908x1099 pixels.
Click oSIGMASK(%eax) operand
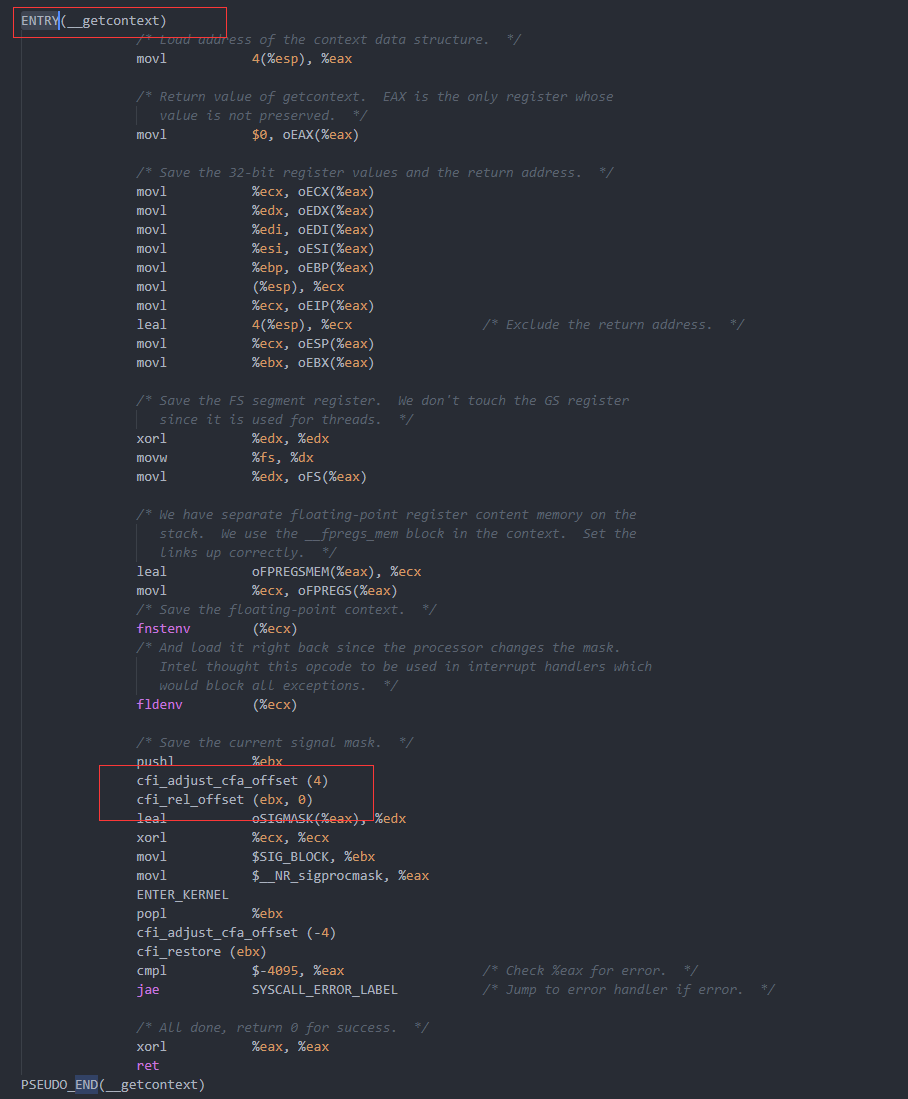(306, 819)
